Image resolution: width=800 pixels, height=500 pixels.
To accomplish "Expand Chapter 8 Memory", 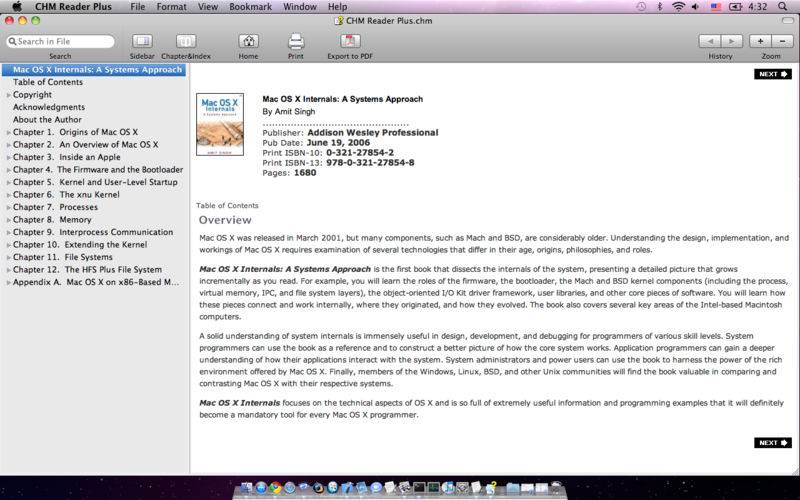I will tap(9, 220).
